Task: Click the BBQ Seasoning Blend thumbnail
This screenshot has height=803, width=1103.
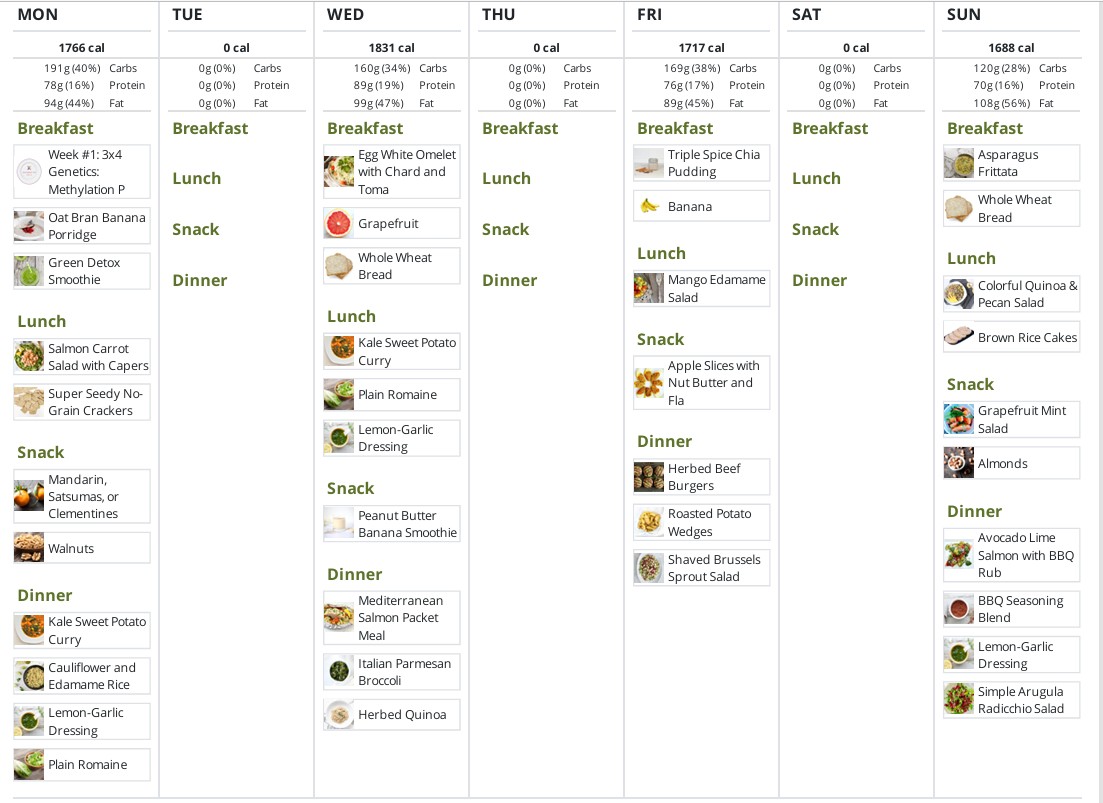Action: (959, 609)
